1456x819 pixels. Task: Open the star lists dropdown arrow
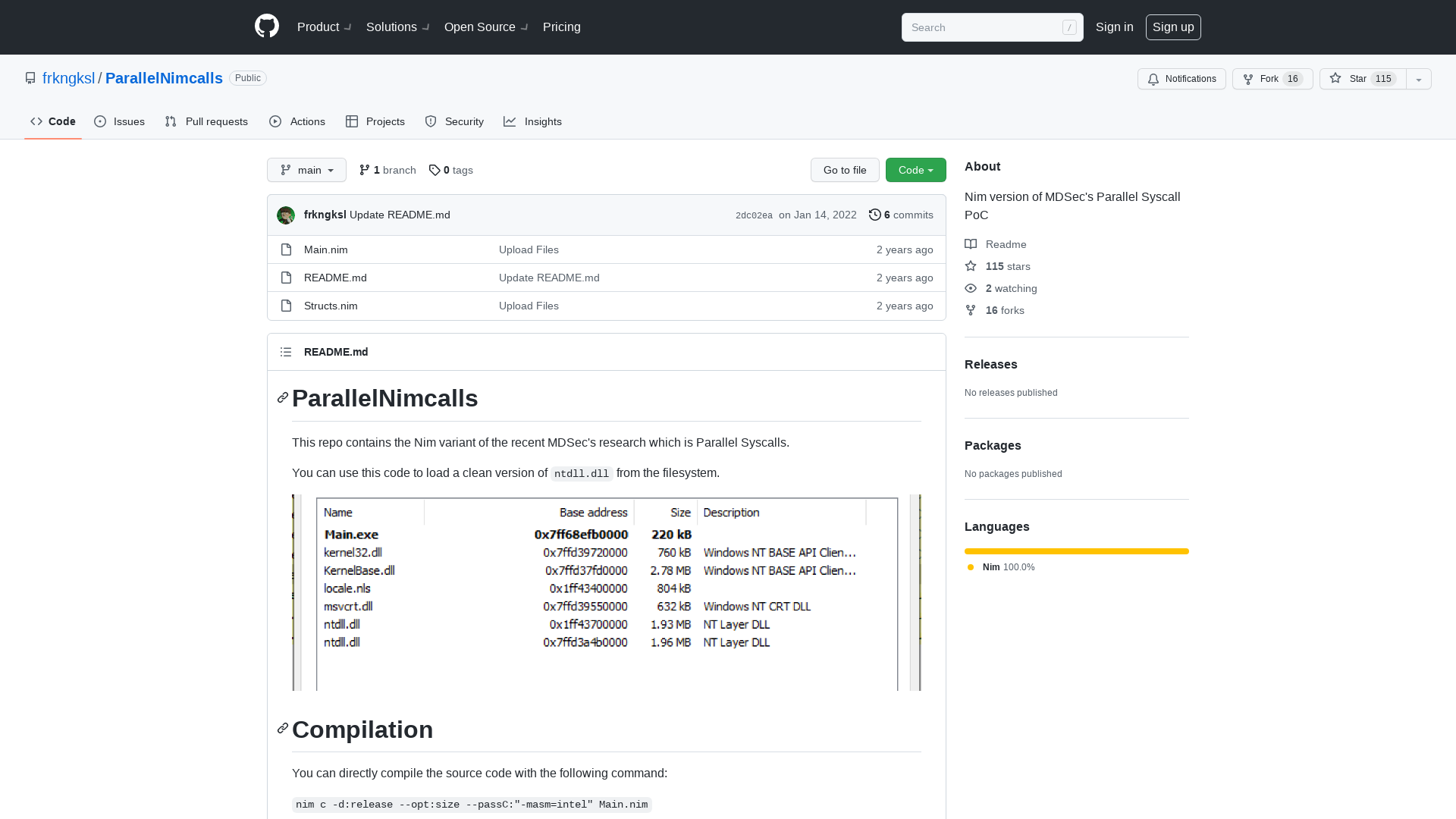(x=1419, y=79)
